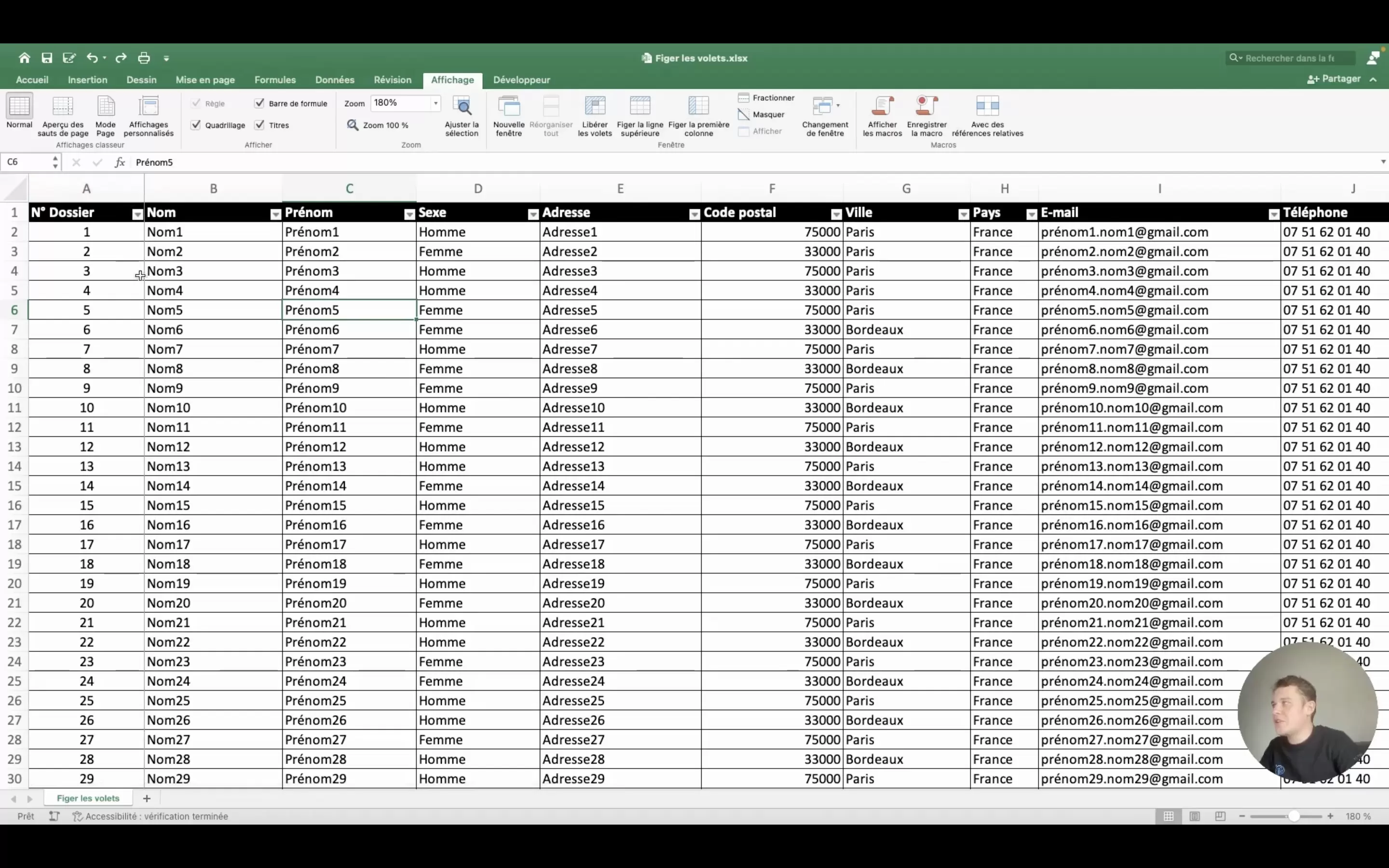Toggle the Barre de formule checkbox

(x=259, y=103)
